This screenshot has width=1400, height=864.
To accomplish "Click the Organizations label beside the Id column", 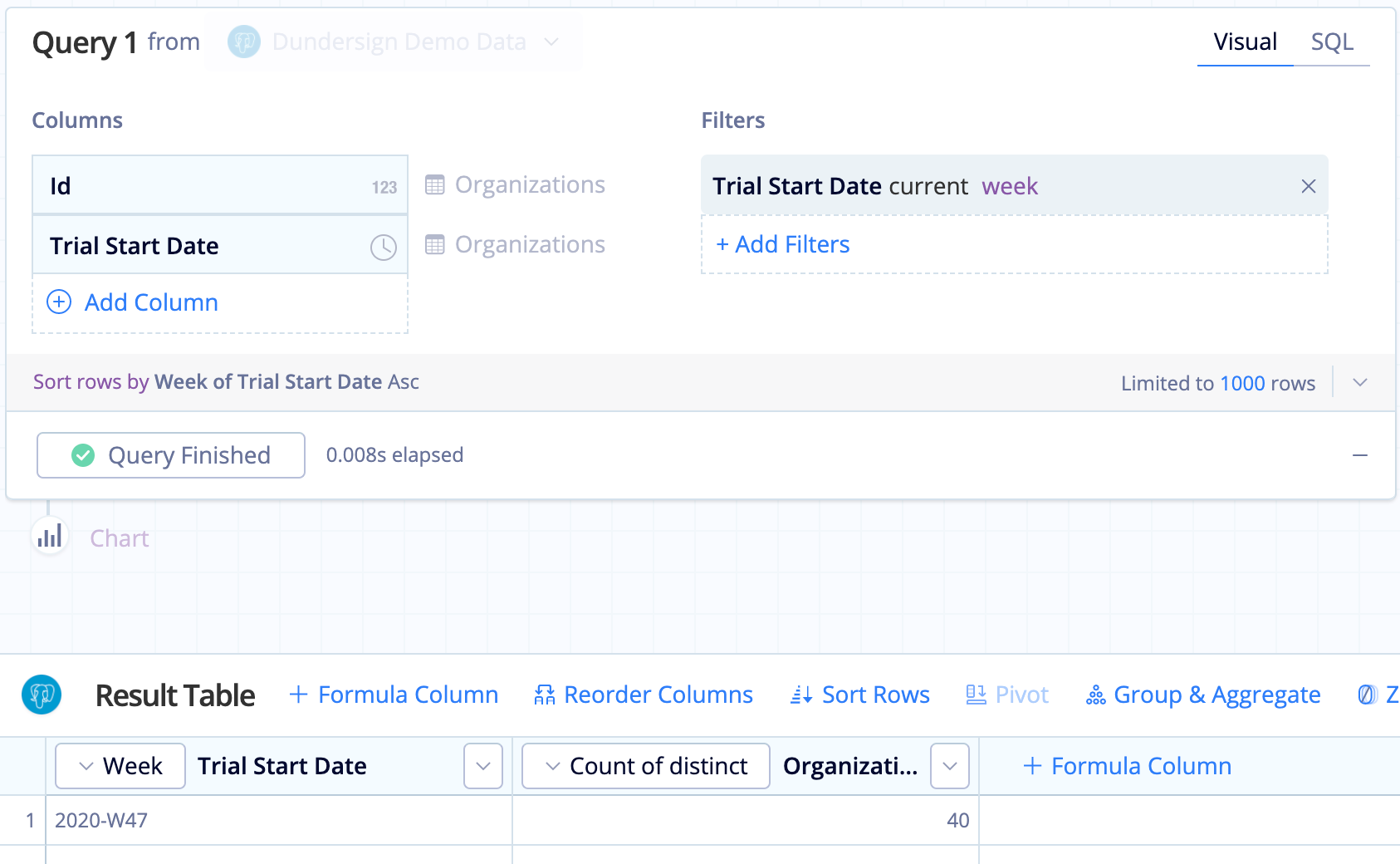I will (530, 184).
